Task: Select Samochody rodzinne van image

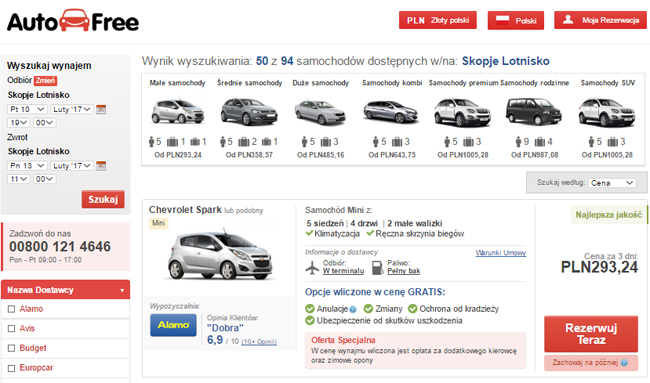Action: click(x=534, y=111)
